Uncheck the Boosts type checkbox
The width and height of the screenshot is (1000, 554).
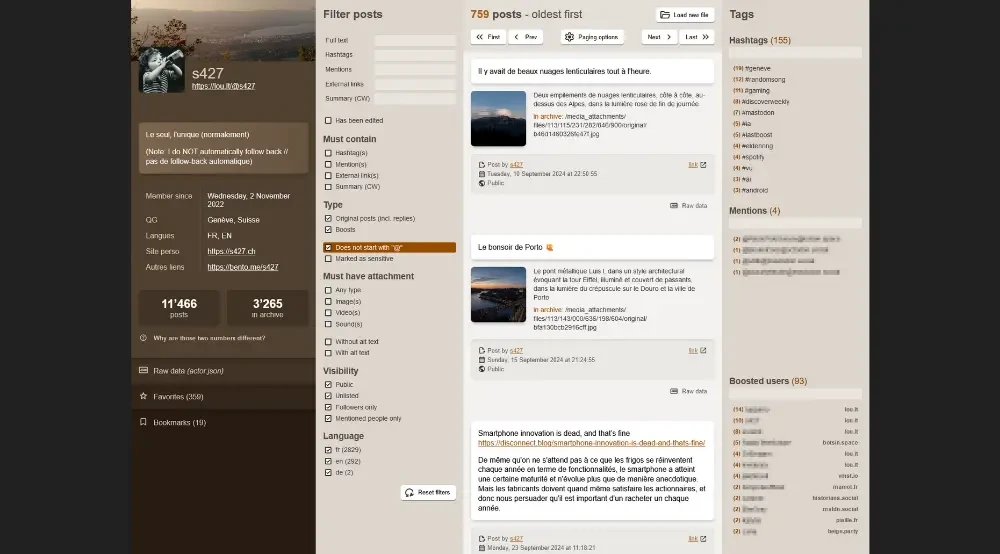328,230
